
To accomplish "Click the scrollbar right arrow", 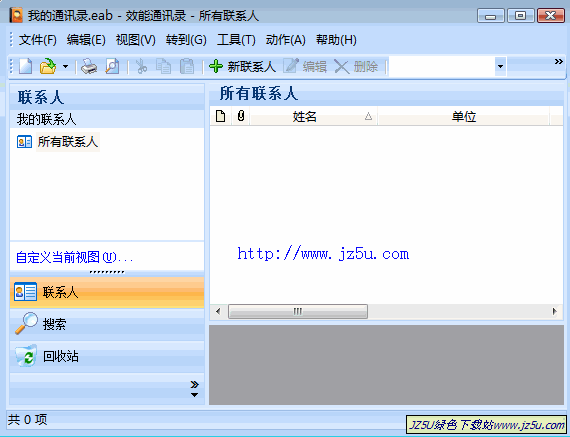I will pos(554,312).
